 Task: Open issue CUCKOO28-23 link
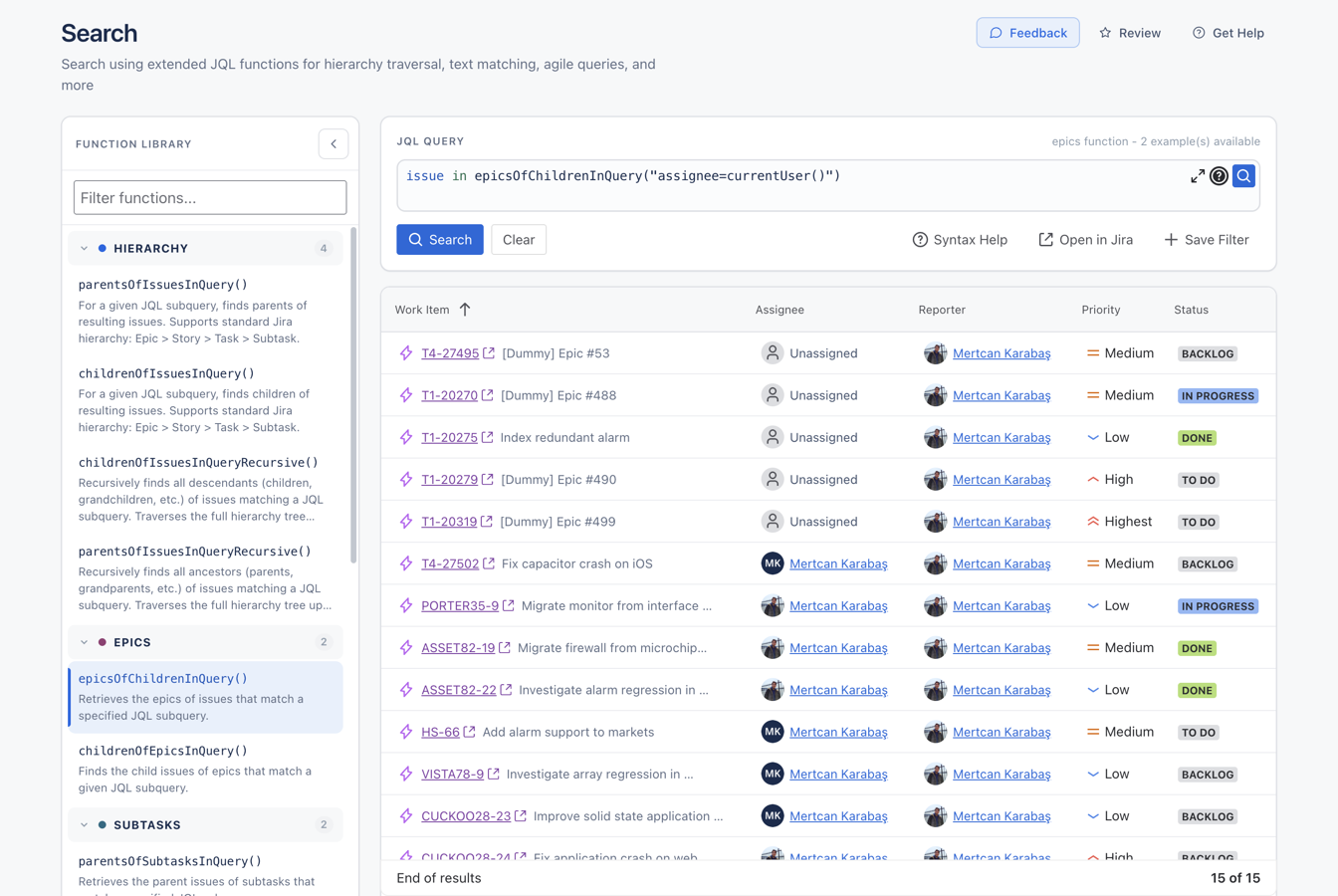466,815
